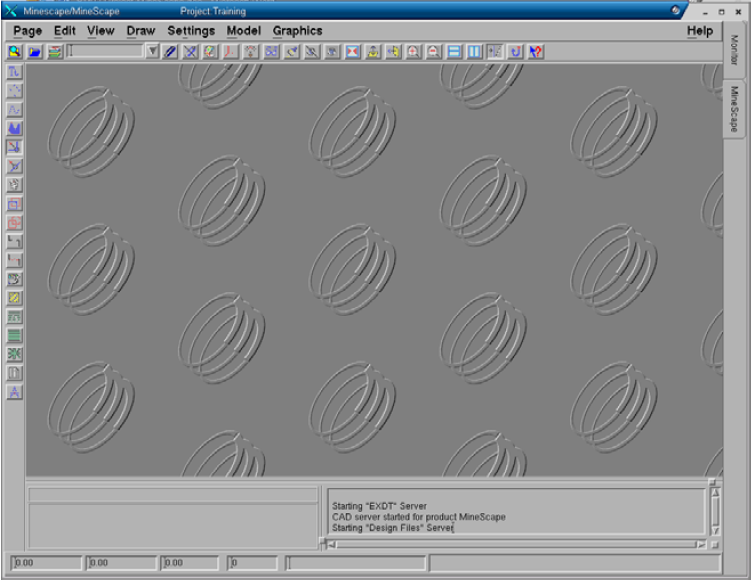Activate the pointer with question mark help icon
The width and height of the screenshot is (752, 581).
tap(536, 51)
